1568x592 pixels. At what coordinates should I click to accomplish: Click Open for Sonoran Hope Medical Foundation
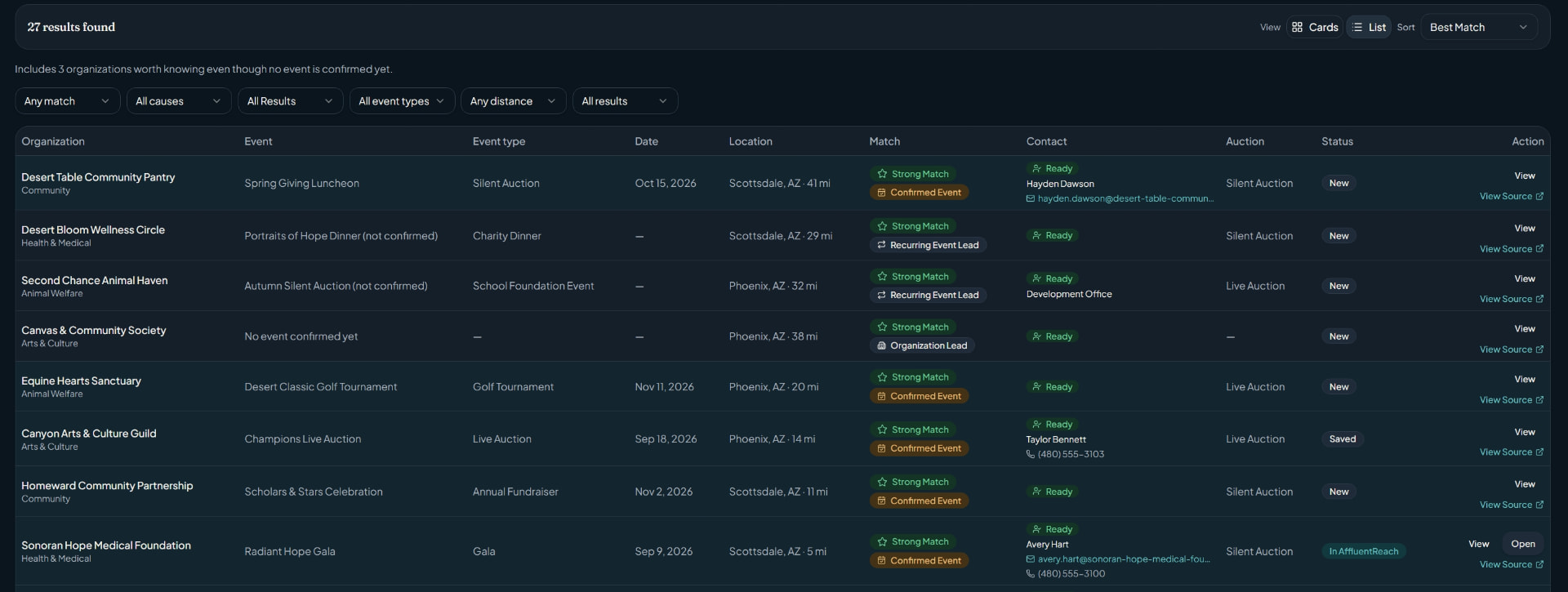[1522, 544]
